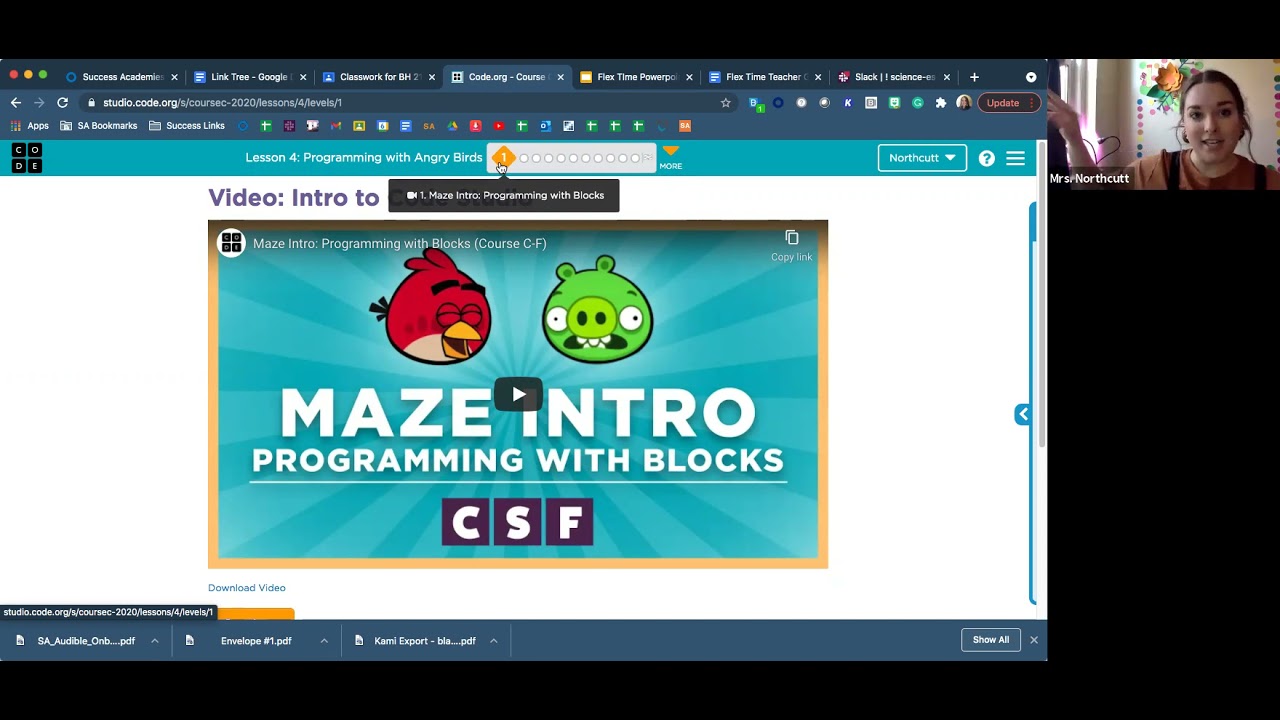1280x720 pixels.
Task: Click the Google Classroom bookmark icon
Action: pos(359,126)
